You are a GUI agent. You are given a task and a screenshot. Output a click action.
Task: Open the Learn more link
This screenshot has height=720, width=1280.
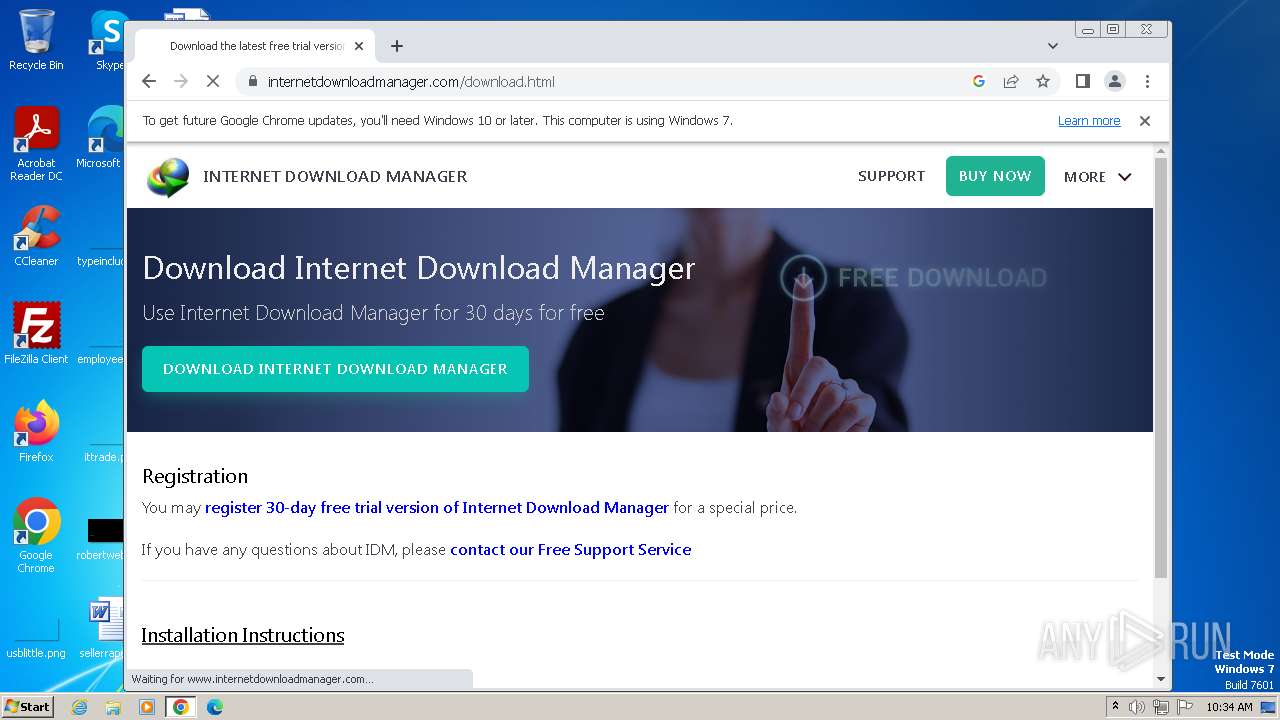point(1089,121)
